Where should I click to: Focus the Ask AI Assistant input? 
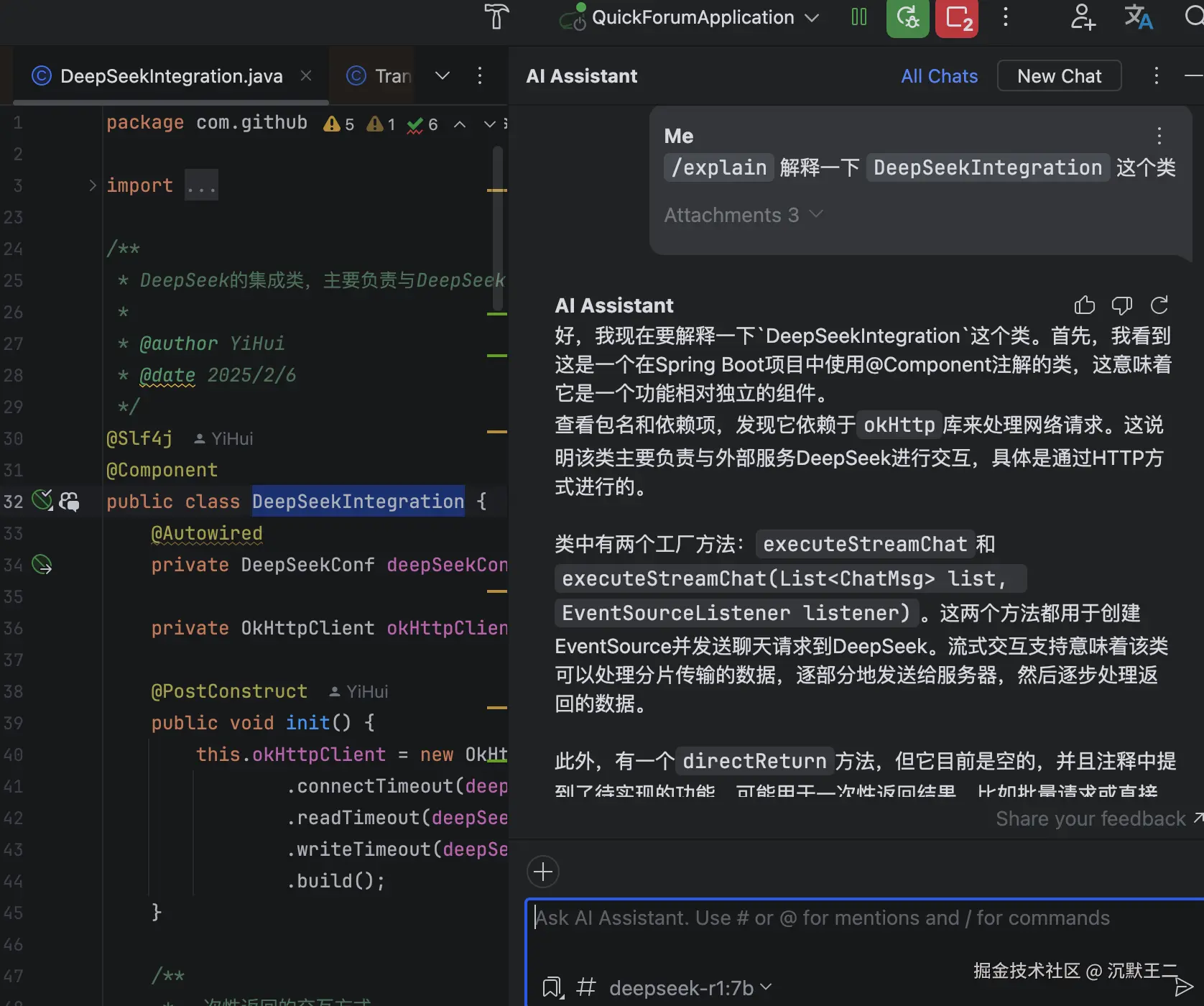coord(866,918)
